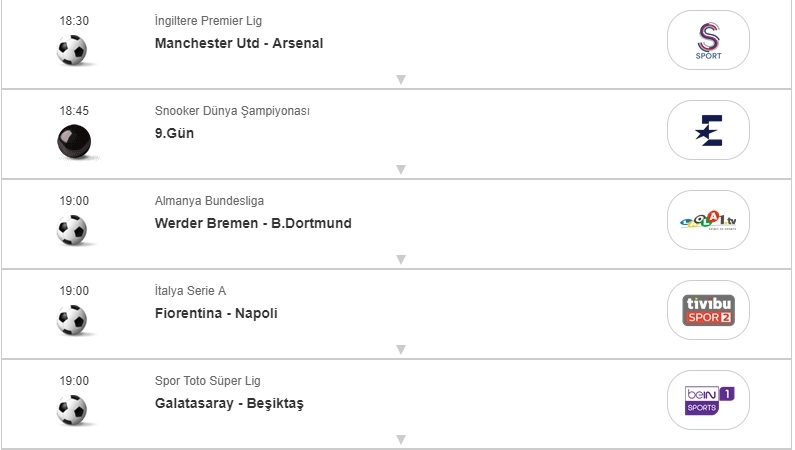Viewport: 795px width, 450px height.
Task: Select the Fiorentina - Napoli match title
Action: tap(216, 313)
